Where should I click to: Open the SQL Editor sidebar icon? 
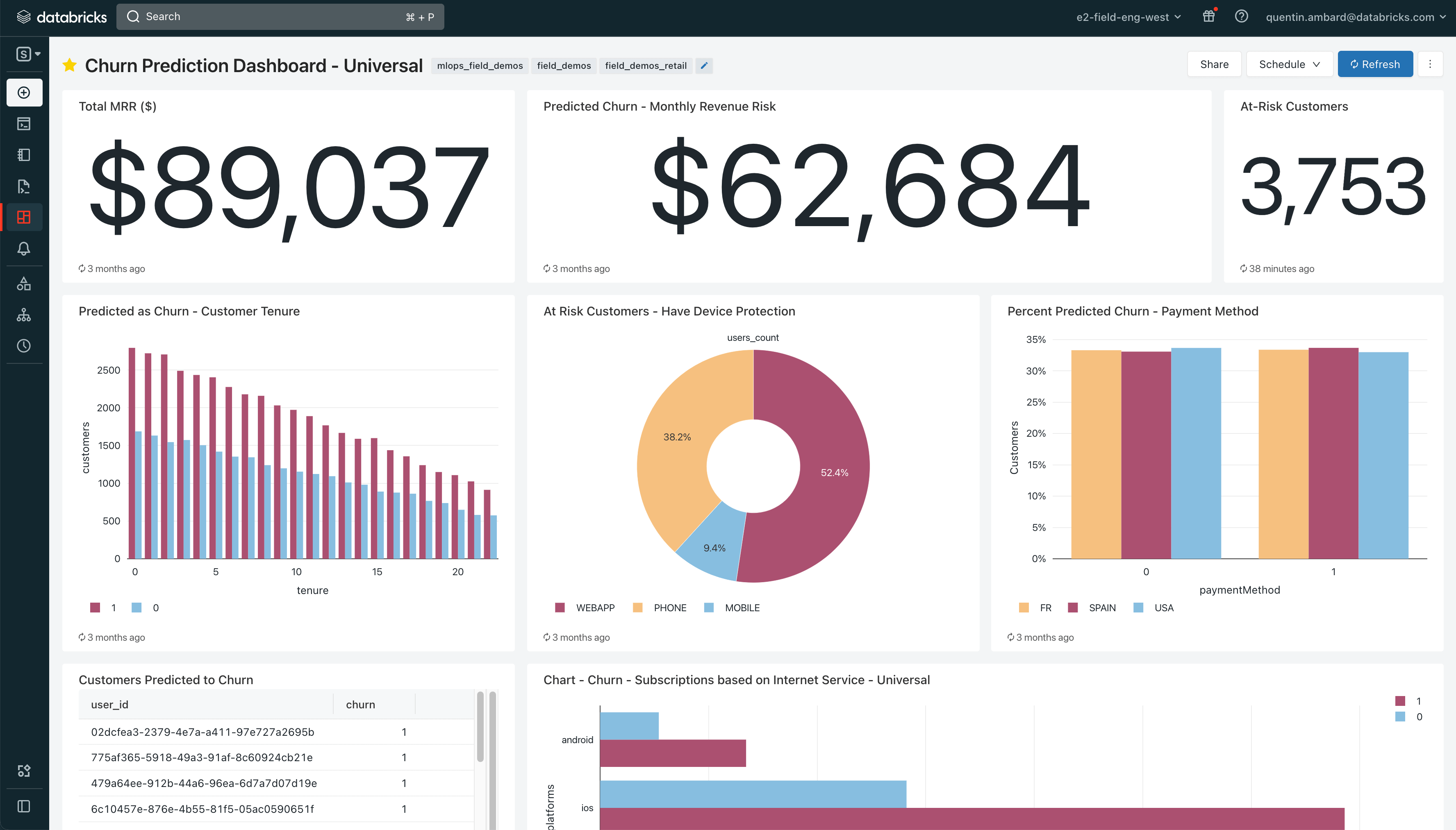(24, 124)
